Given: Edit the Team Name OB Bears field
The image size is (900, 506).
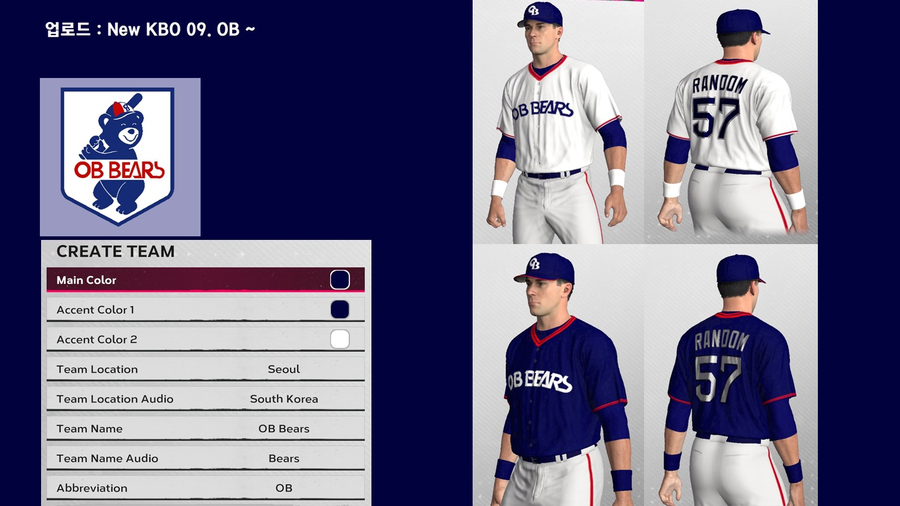Looking at the screenshot, I should point(205,429).
